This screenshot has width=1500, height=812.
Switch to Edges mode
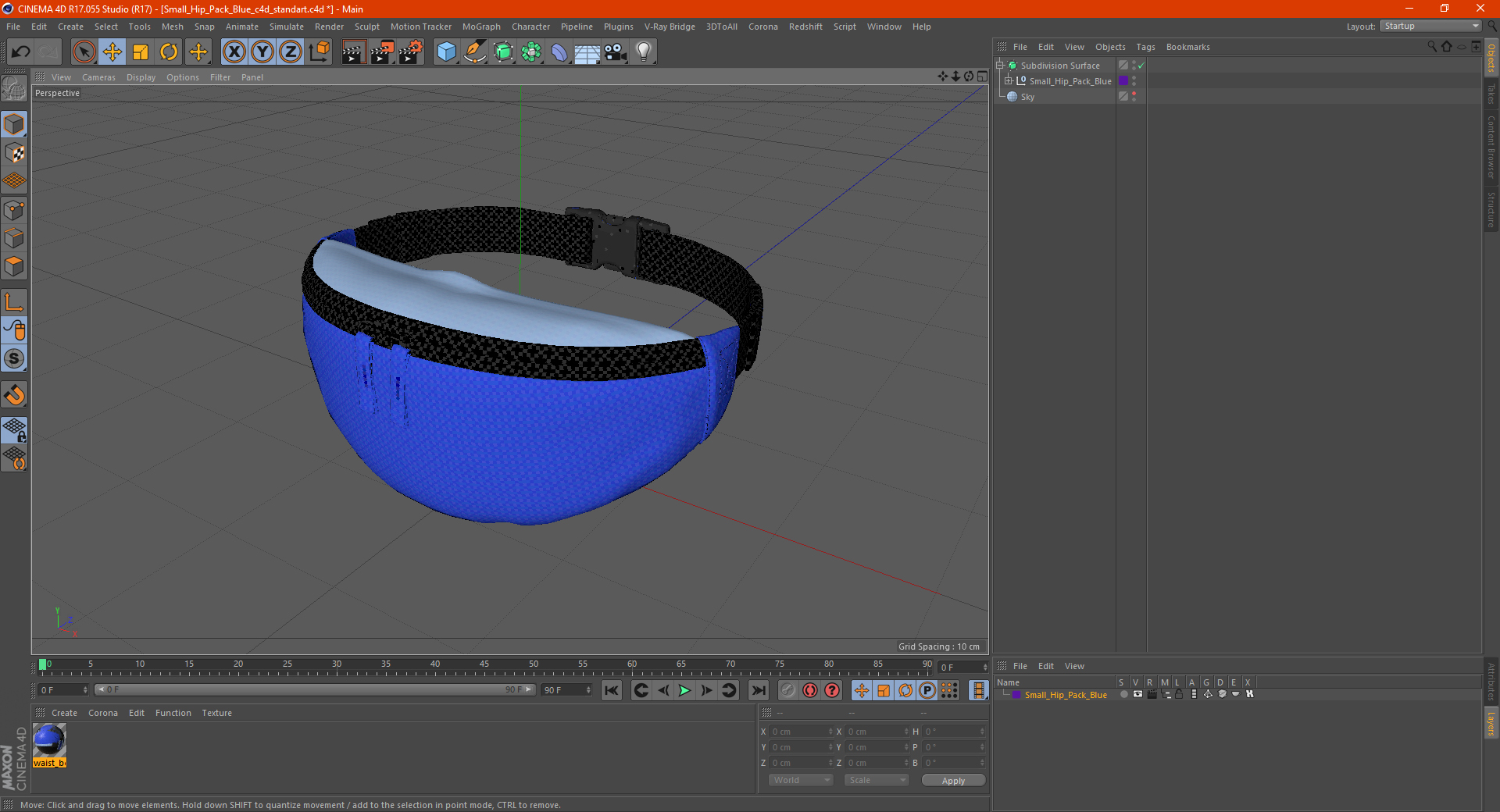coord(14,238)
